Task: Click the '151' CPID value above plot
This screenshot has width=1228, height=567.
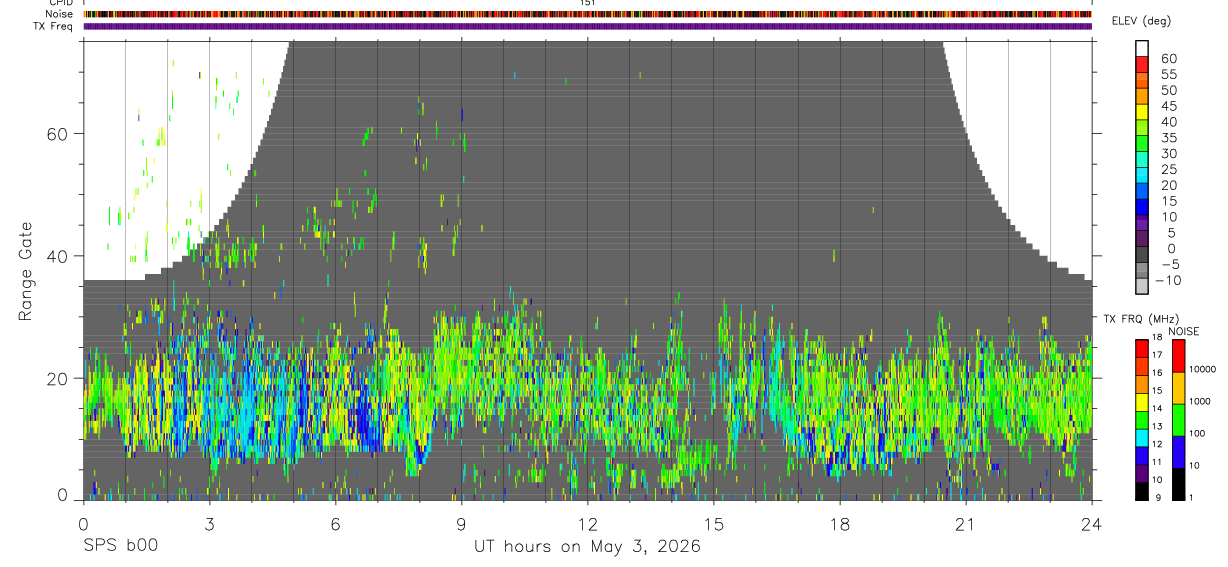Action: coord(587,4)
